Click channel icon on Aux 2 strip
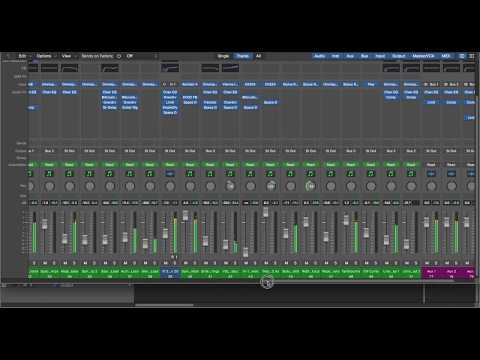The image size is (480, 360). (x=451, y=173)
